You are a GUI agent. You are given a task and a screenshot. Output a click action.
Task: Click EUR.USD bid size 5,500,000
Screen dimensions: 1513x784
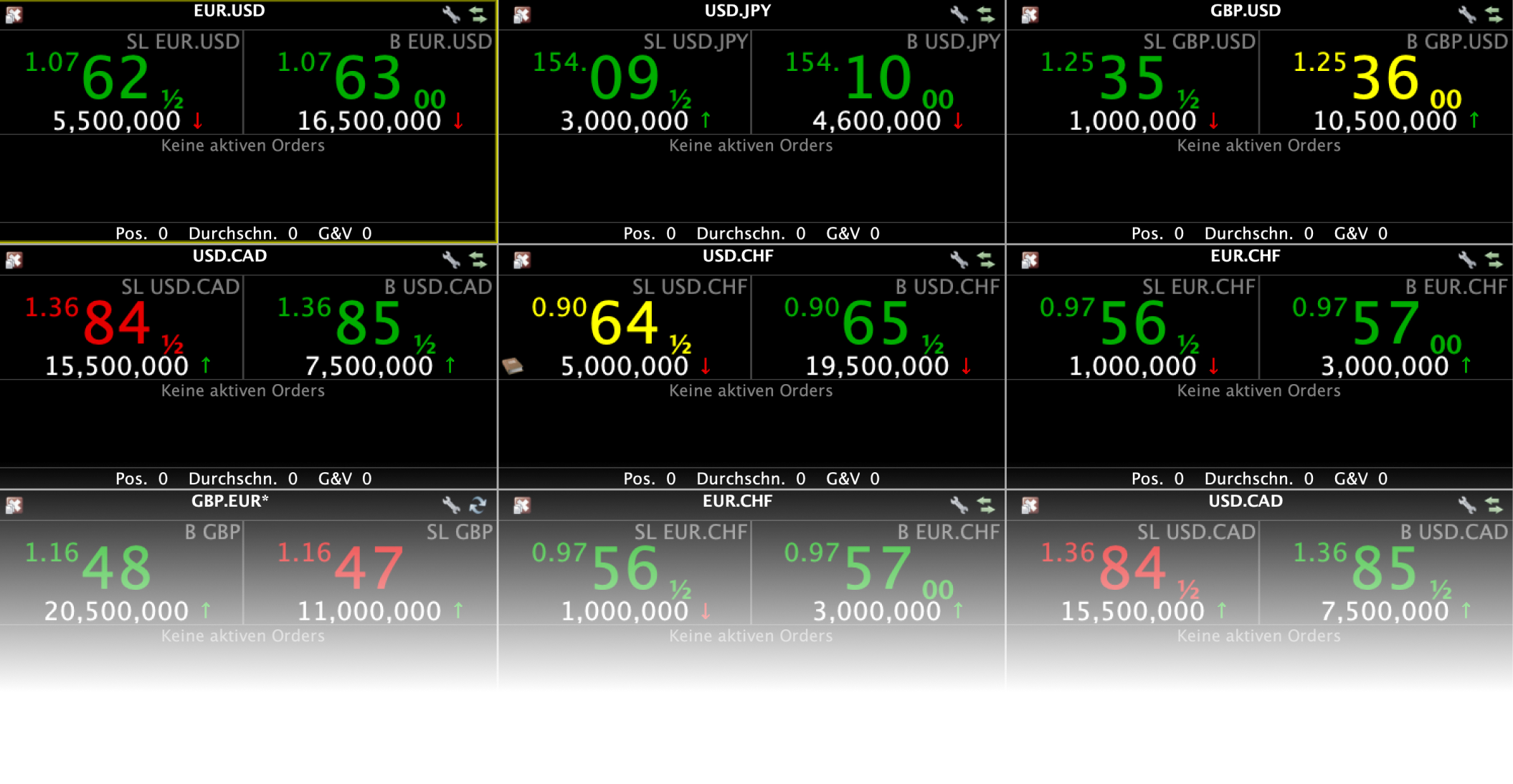(117, 121)
